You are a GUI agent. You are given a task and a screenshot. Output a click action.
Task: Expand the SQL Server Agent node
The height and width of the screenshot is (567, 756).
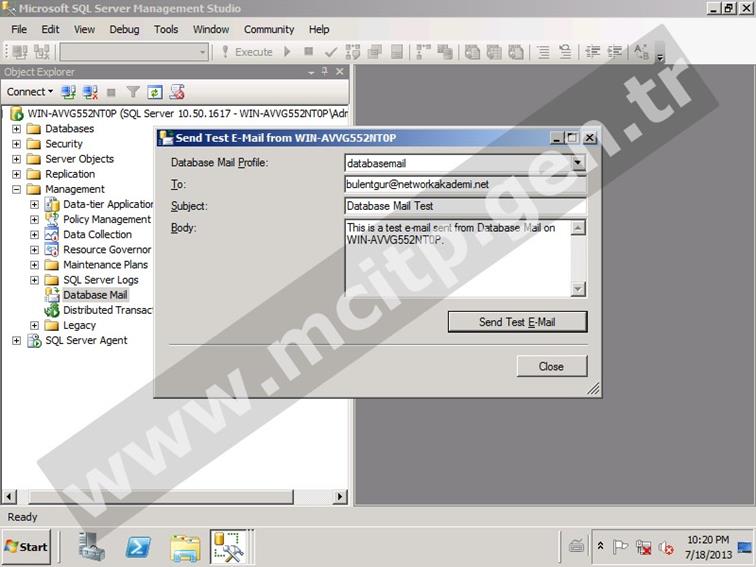coord(16,340)
